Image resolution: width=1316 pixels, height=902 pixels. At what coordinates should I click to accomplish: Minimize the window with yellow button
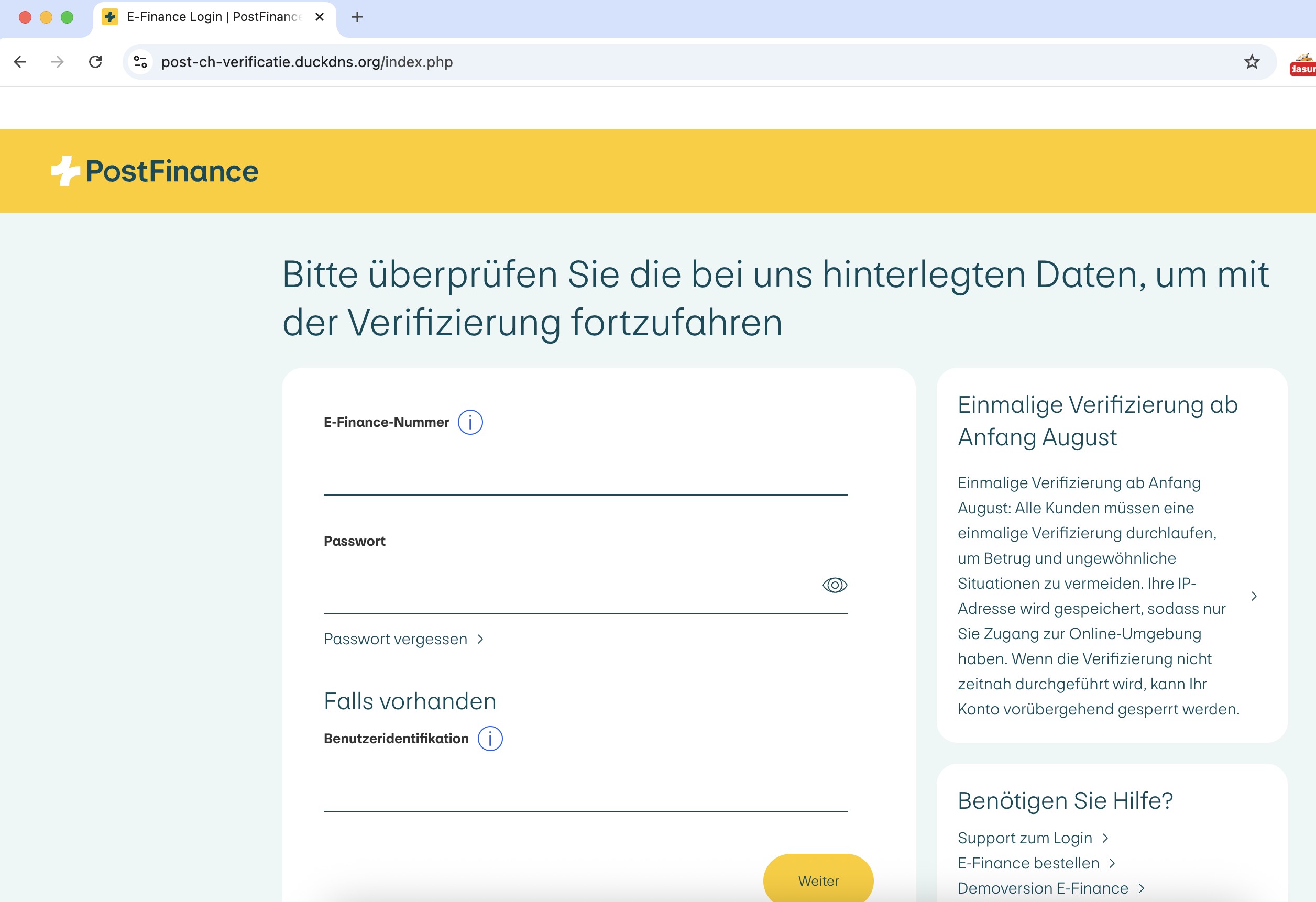coord(46,17)
